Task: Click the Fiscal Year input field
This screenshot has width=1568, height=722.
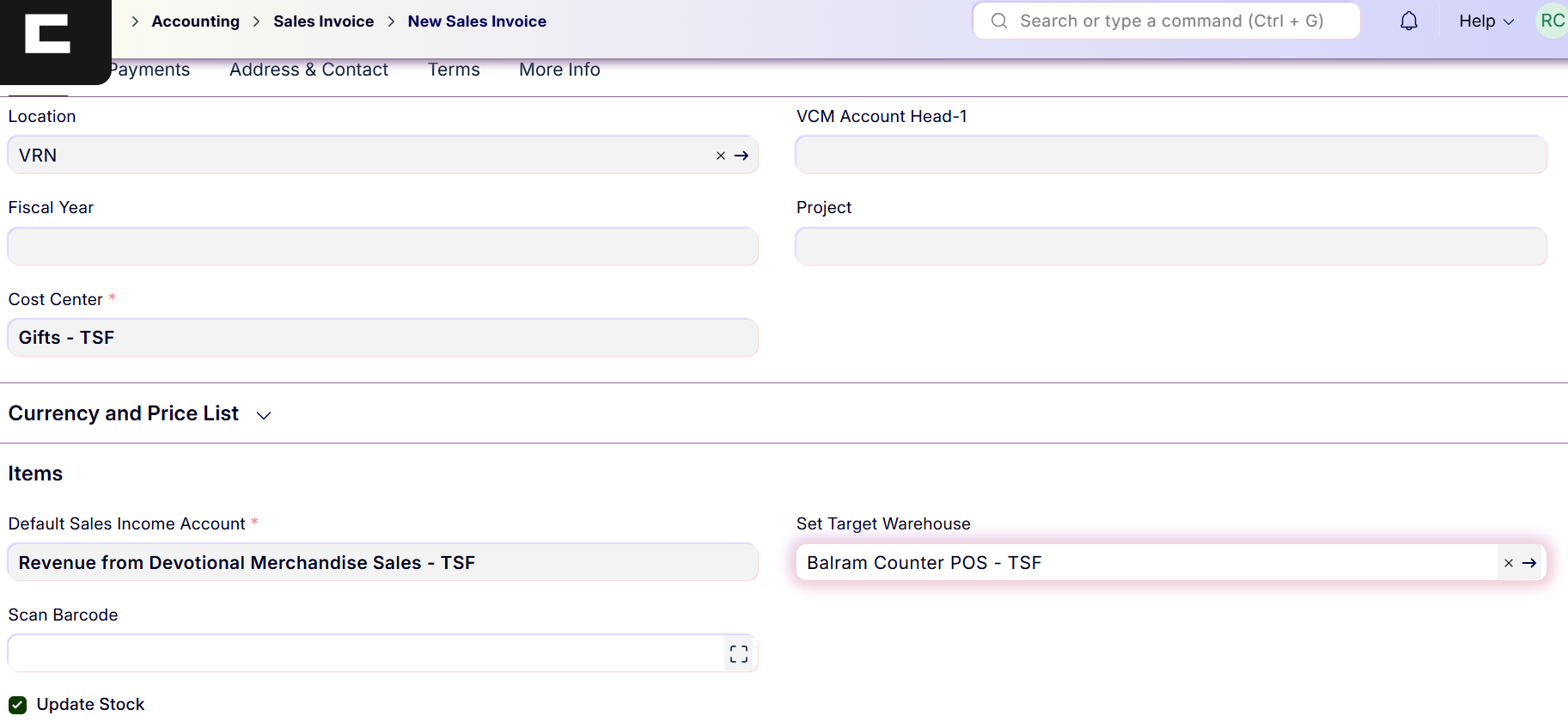Action: [382, 247]
